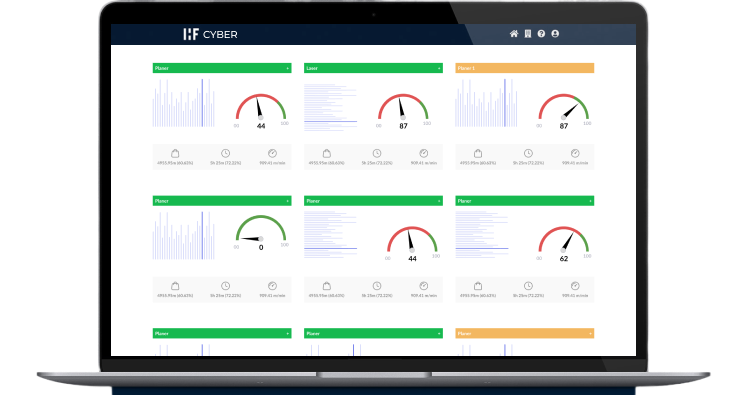Go to the Home icon in header
Image resolution: width=748 pixels, height=395 pixels.
pos(514,34)
